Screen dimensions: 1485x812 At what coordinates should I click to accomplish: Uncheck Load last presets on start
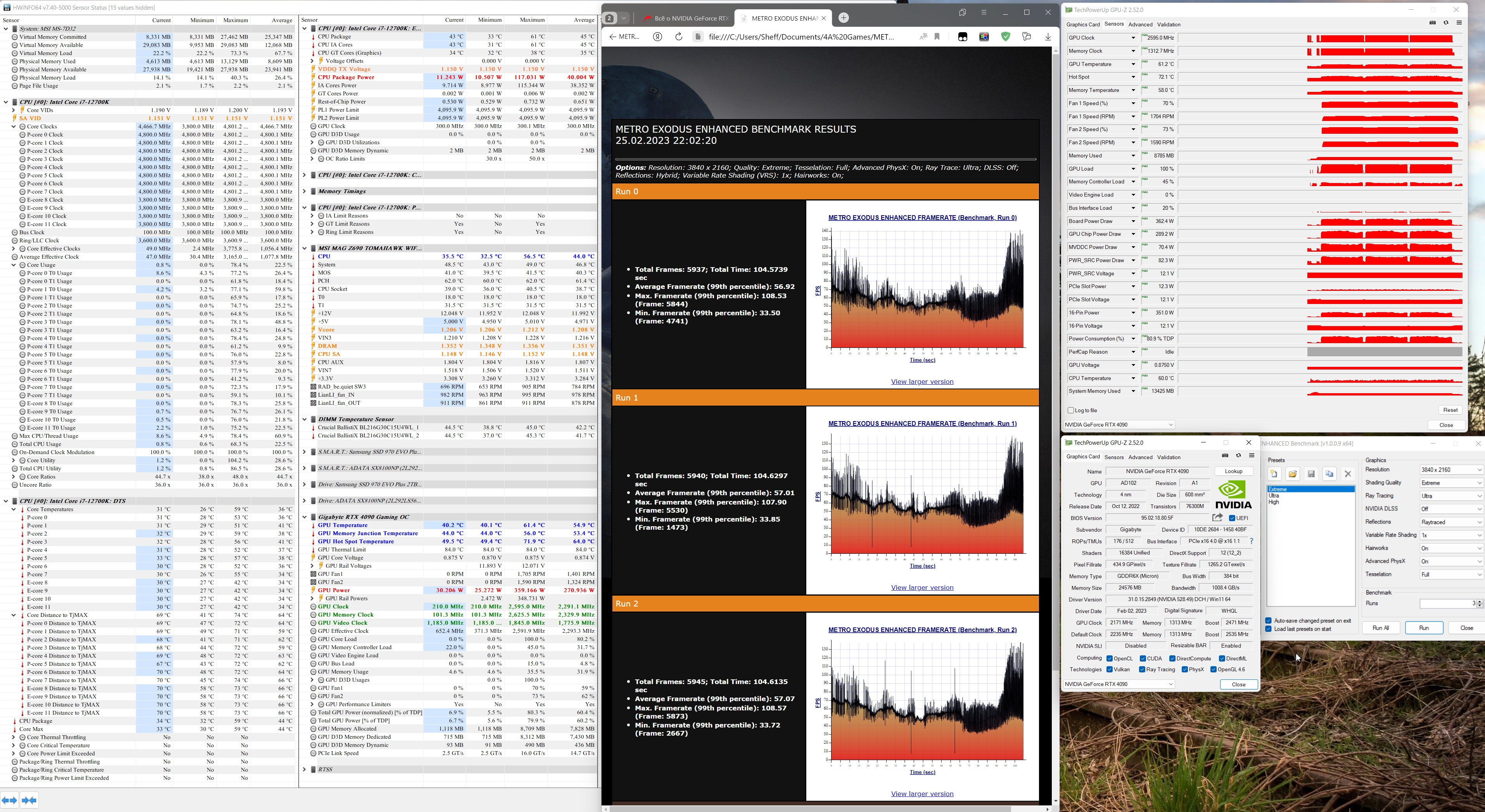[1269, 629]
